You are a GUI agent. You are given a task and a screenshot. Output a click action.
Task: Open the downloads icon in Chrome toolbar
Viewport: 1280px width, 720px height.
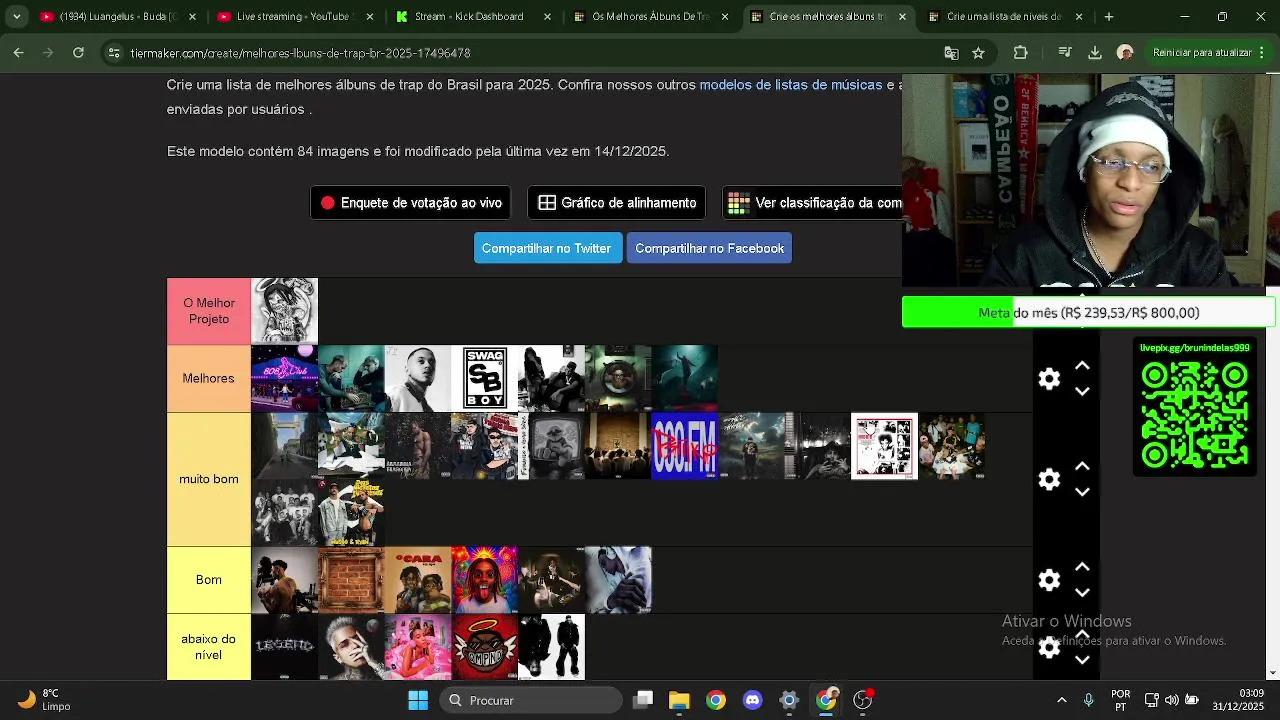pyautogui.click(x=1095, y=53)
